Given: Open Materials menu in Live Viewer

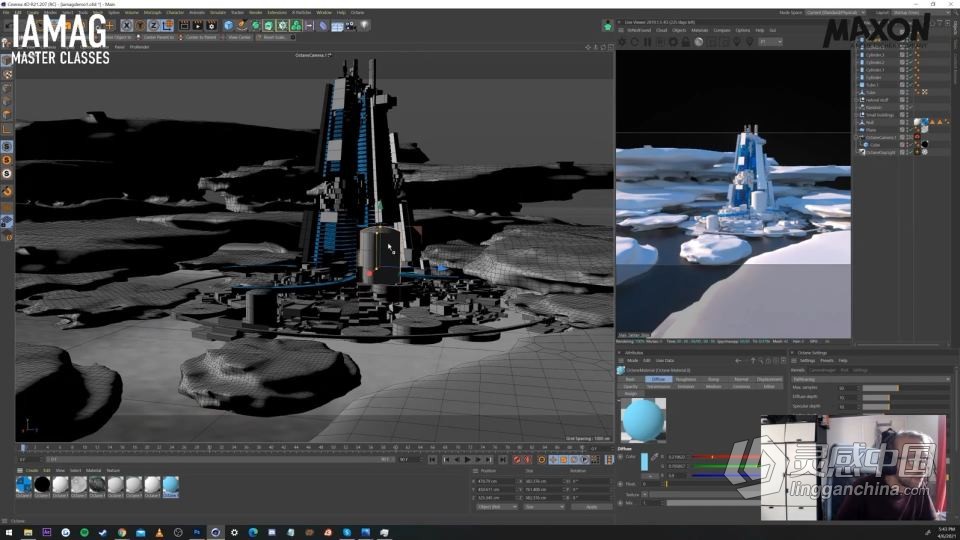Looking at the screenshot, I should 700,30.
